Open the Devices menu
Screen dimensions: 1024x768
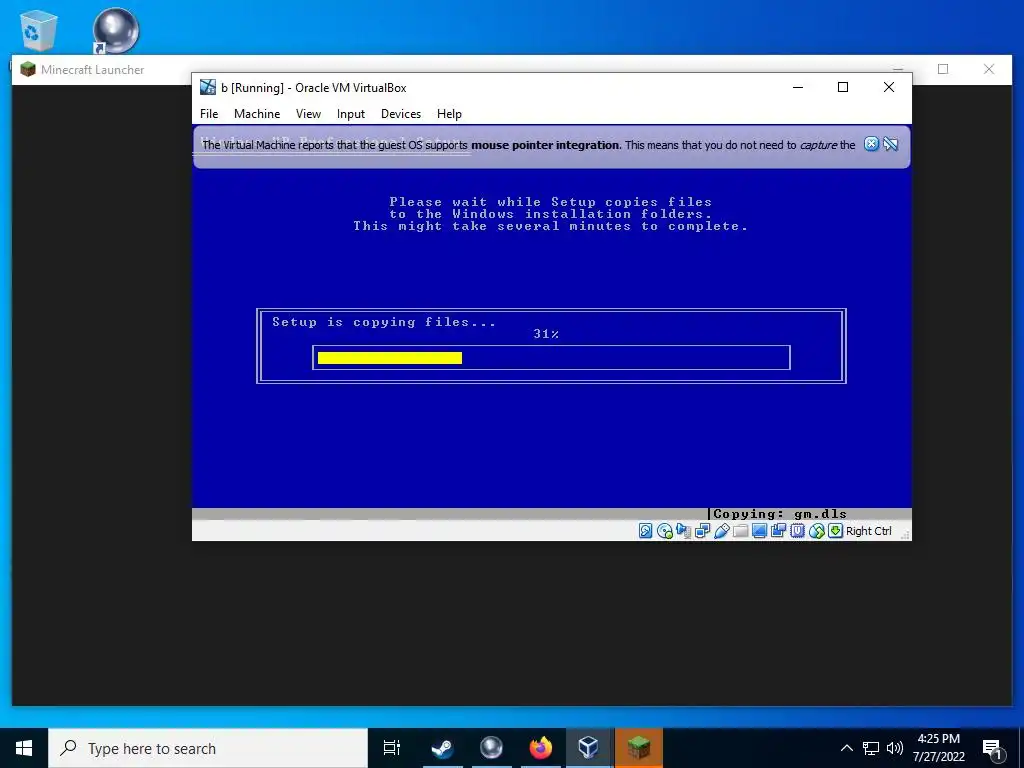point(401,114)
